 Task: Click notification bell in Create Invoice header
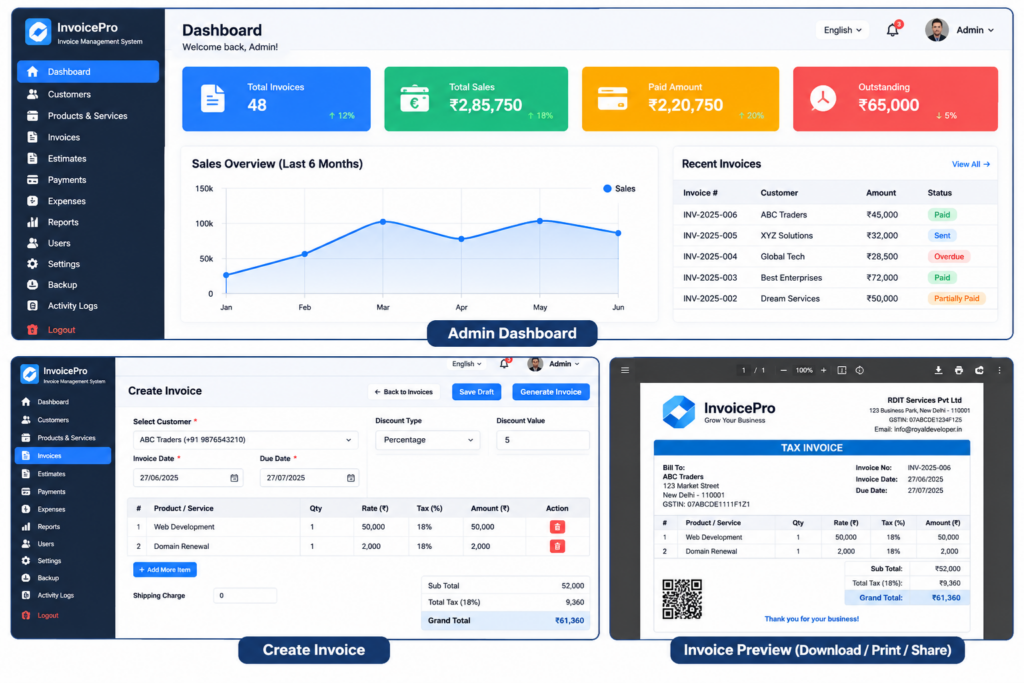(504, 364)
